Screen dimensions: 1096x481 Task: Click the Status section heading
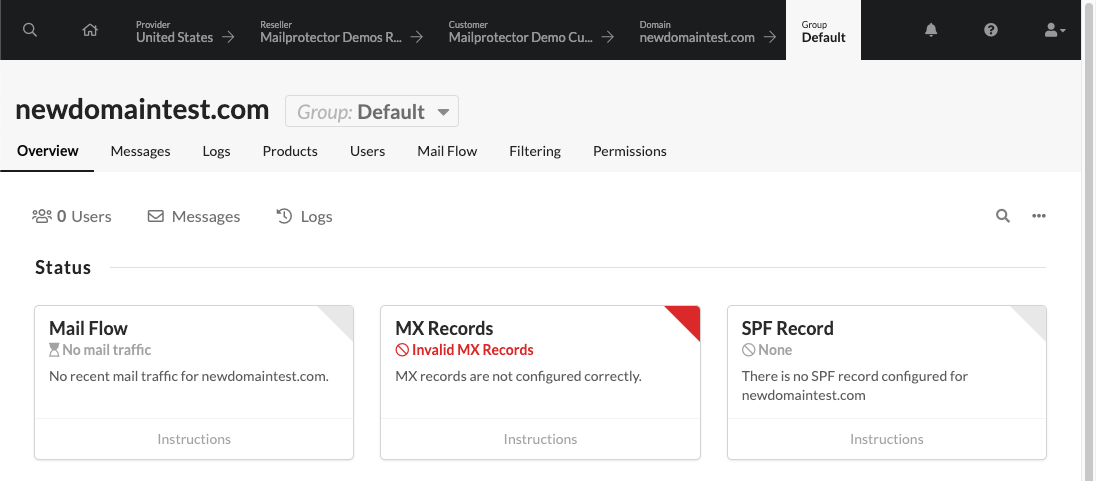(63, 268)
